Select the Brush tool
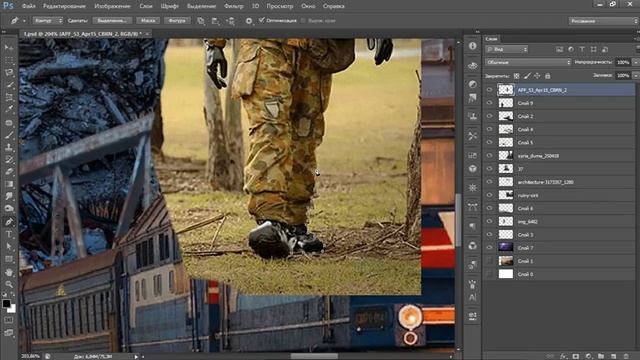The height and width of the screenshot is (360, 640). click(x=9, y=135)
